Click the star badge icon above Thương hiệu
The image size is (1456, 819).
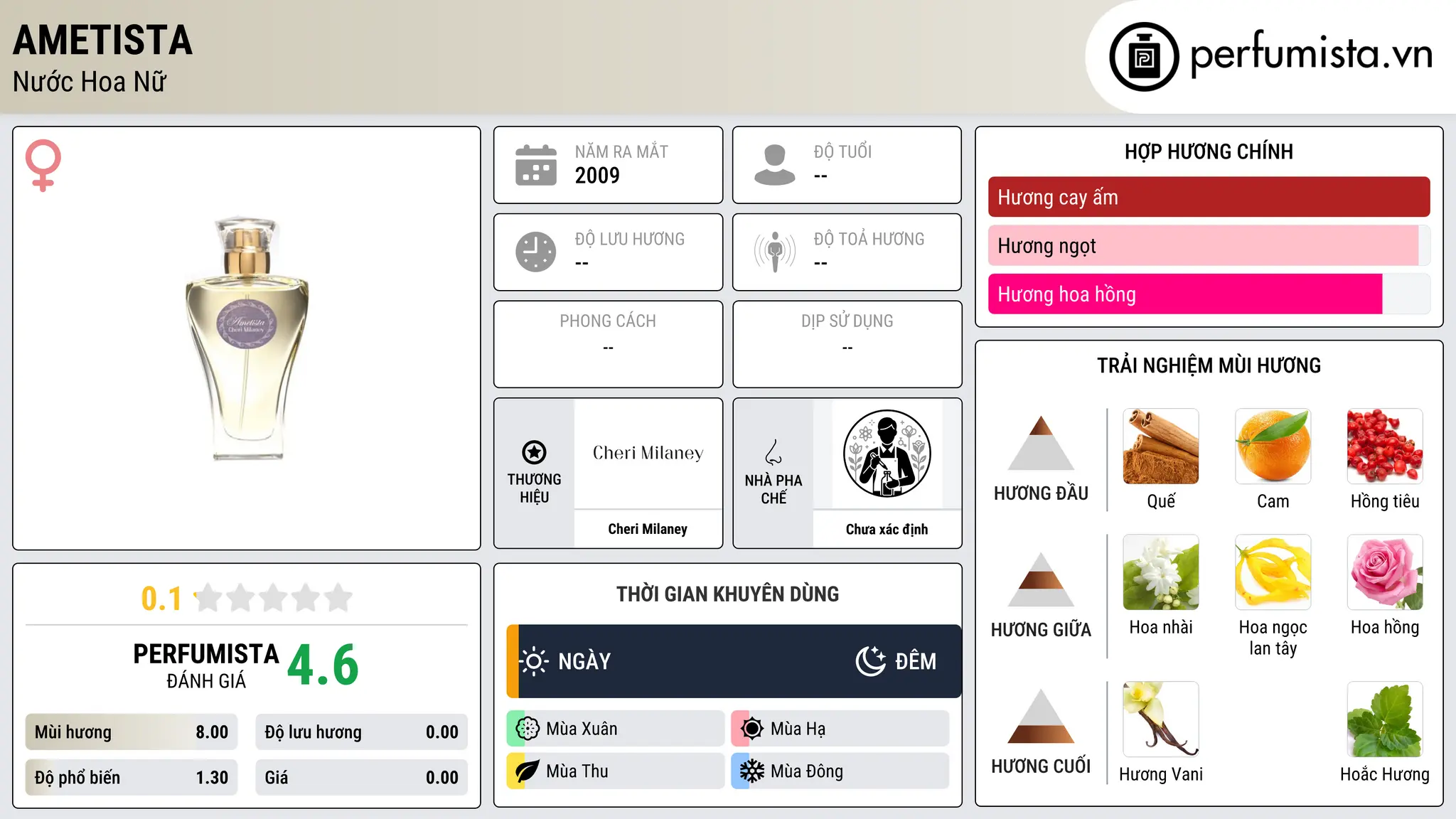tap(534, 452)
